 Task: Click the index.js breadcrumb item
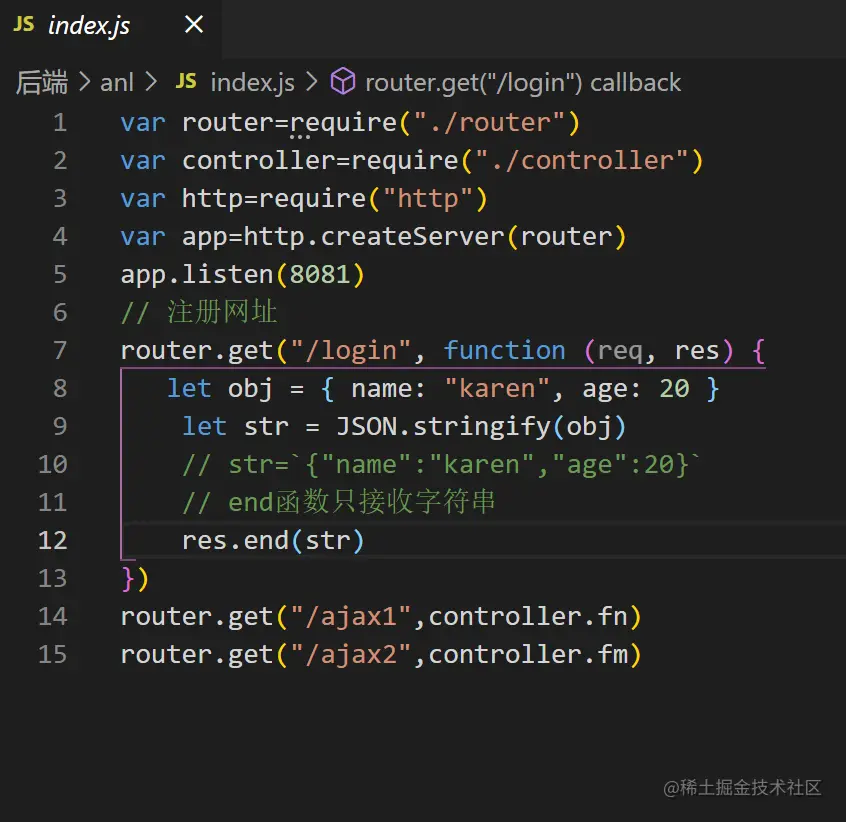253,83
